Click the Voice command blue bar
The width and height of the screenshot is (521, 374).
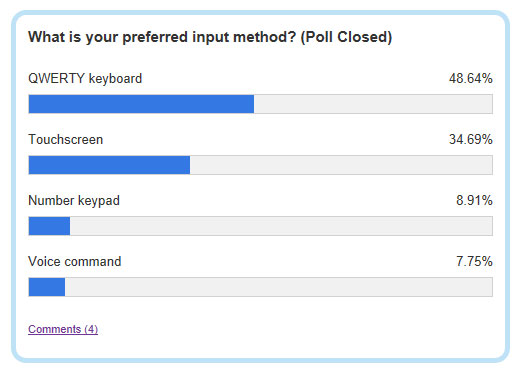pyautogui.click(x=47, y=287)
